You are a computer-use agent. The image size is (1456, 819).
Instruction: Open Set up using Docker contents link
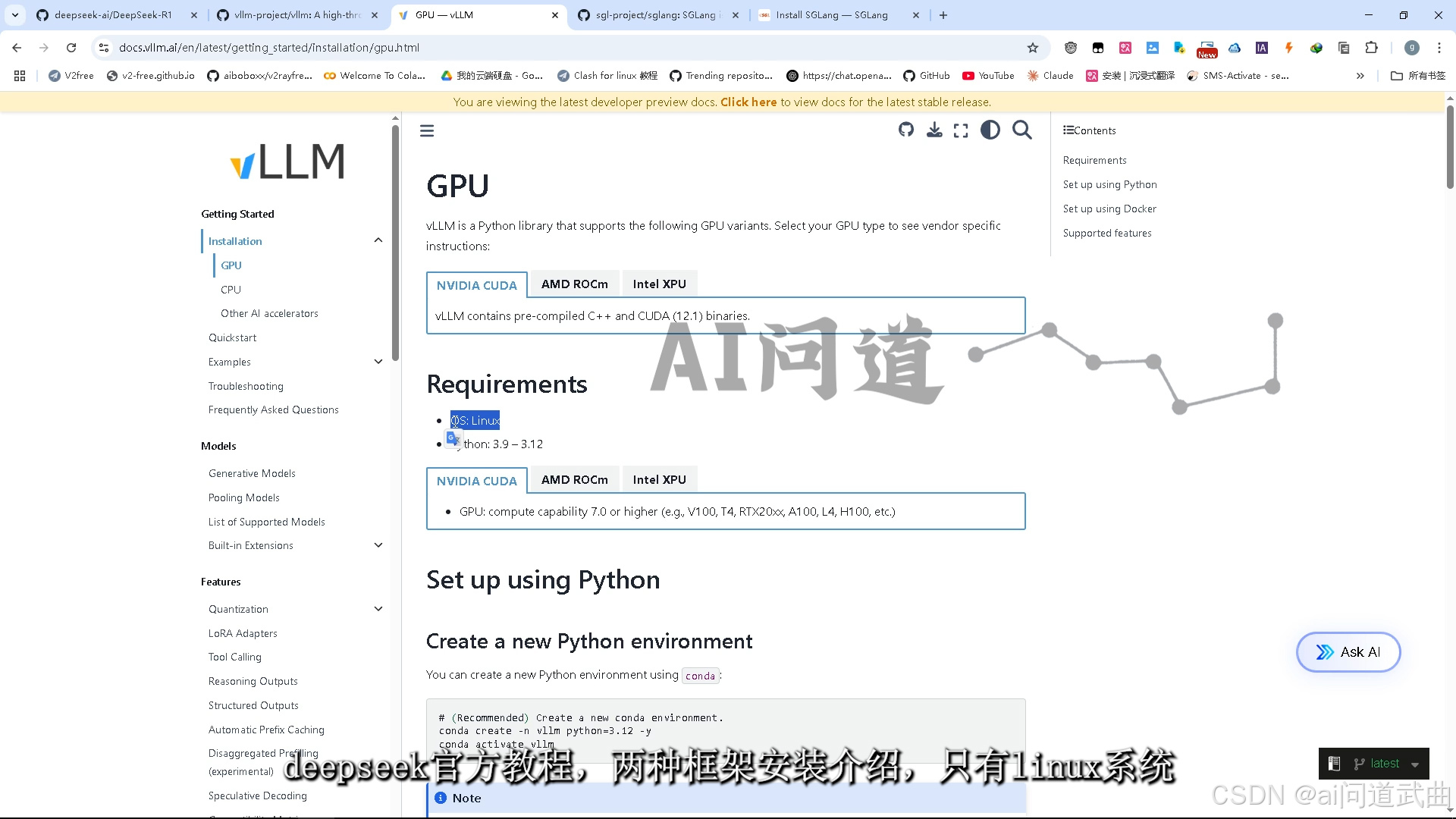[x=1109, y=209]
